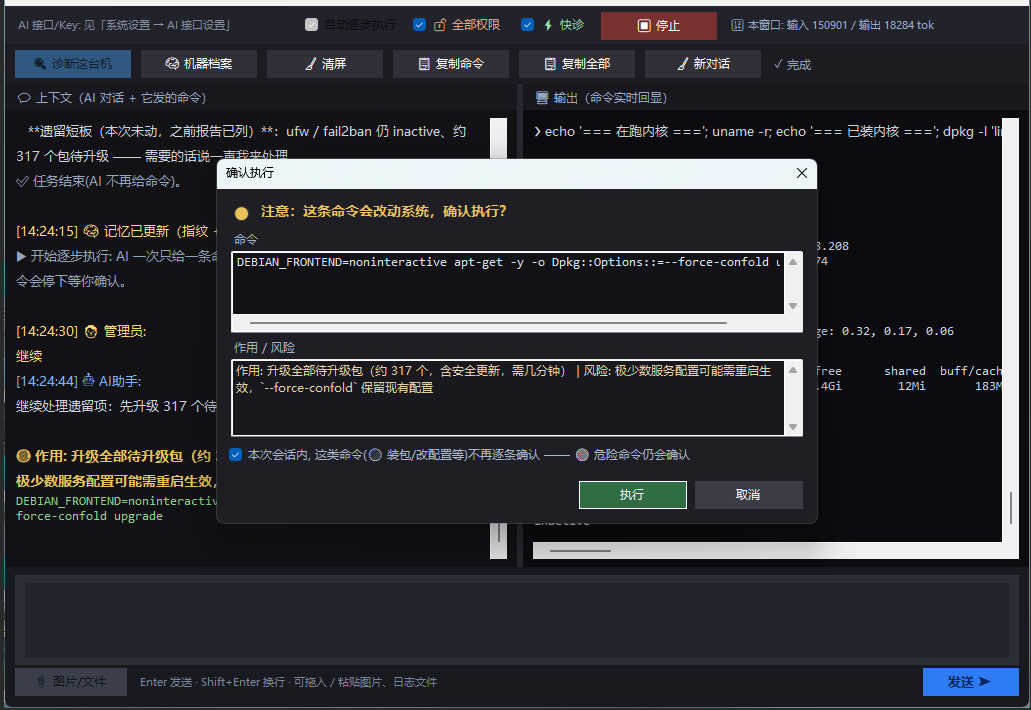
Task: Click the 取消 button in dialog
Action: coord(748,494)
